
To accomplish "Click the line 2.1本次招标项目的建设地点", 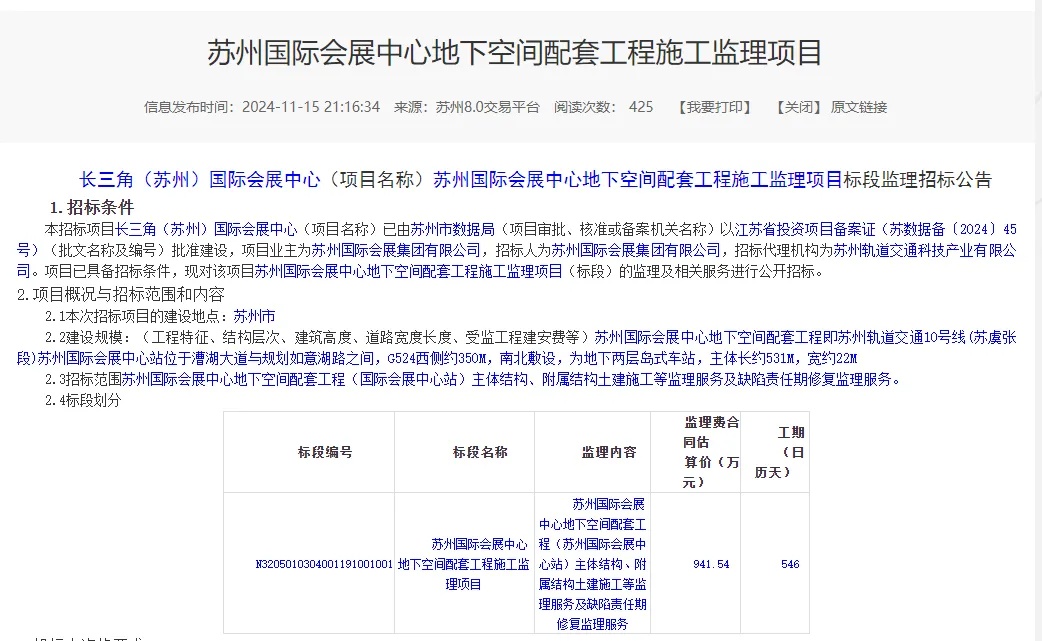I will [x=160, y=316].
